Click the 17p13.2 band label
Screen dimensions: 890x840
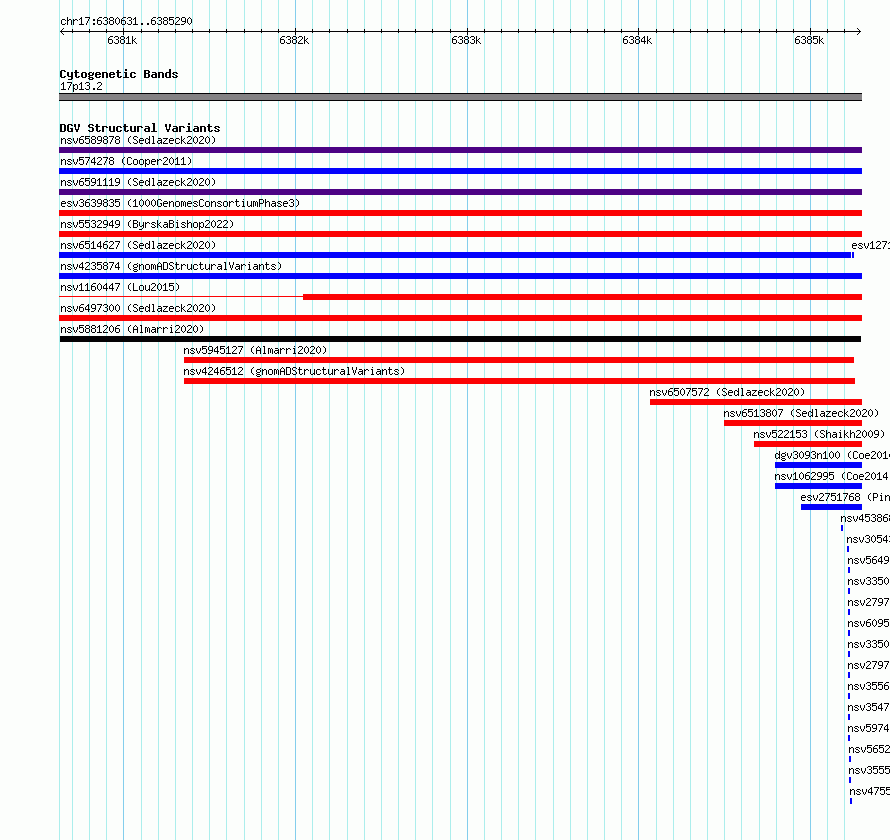coord(81,86)
